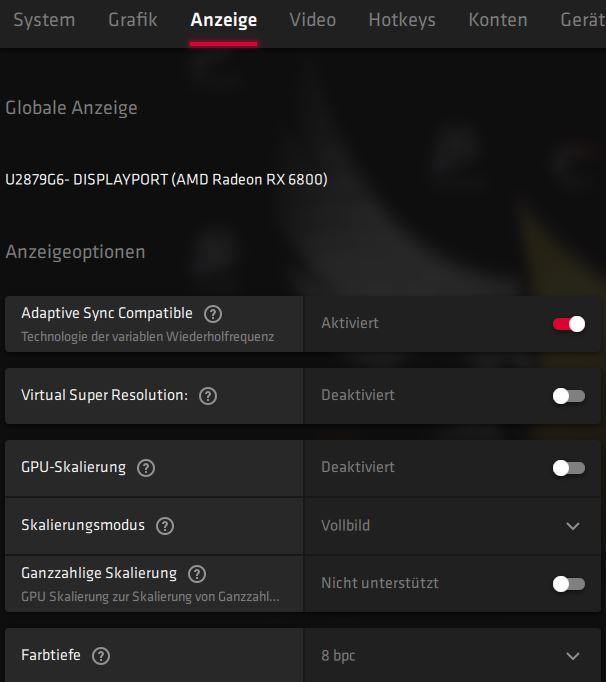Select the System tab
Image resolution: width=606 pixels, height=682 pixels.
pos(44,20)
